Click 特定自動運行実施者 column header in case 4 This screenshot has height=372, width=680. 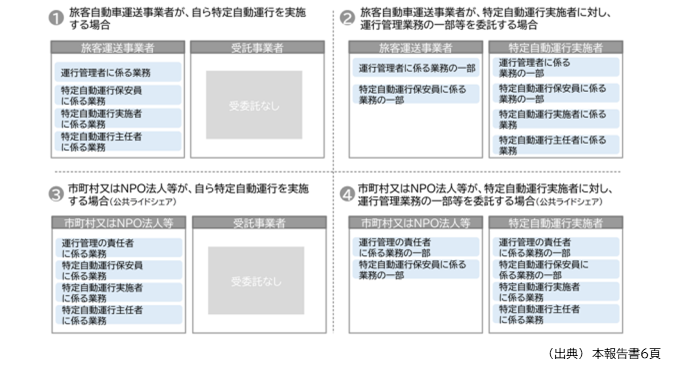556,223
